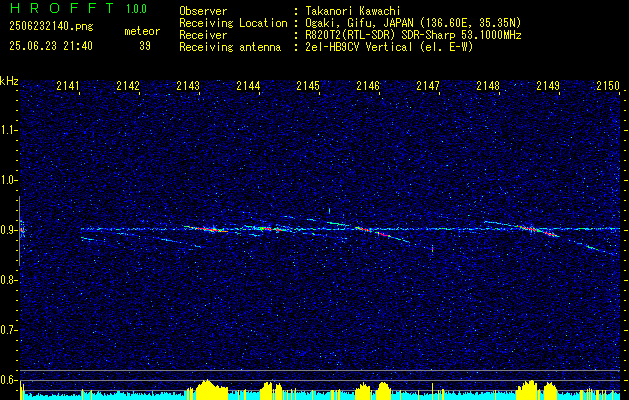Click the 0.9 frequency axis label
Viewport: 629px width, 400px height.
[8, 230]
